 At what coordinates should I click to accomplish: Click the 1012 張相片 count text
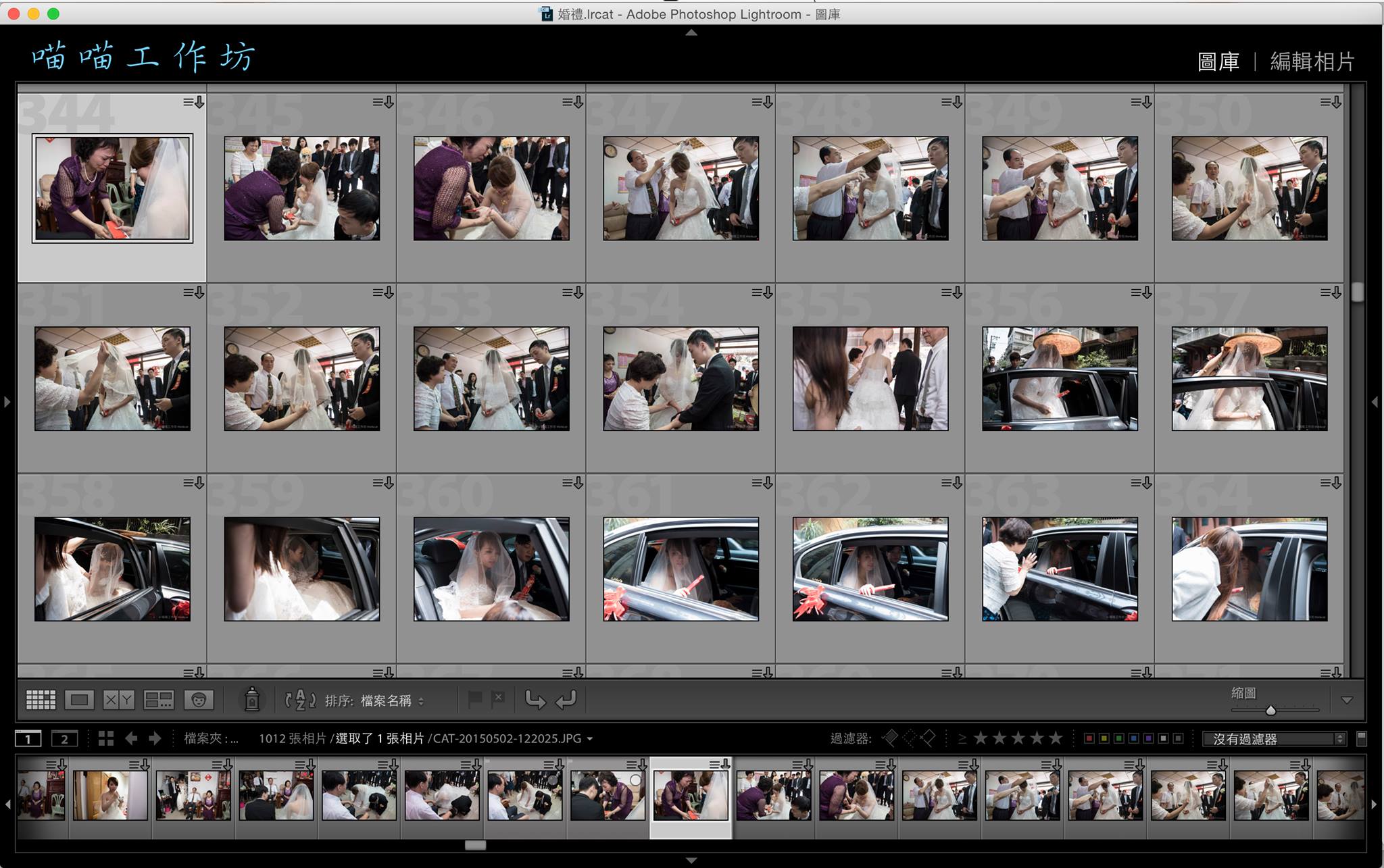[293, 738]
